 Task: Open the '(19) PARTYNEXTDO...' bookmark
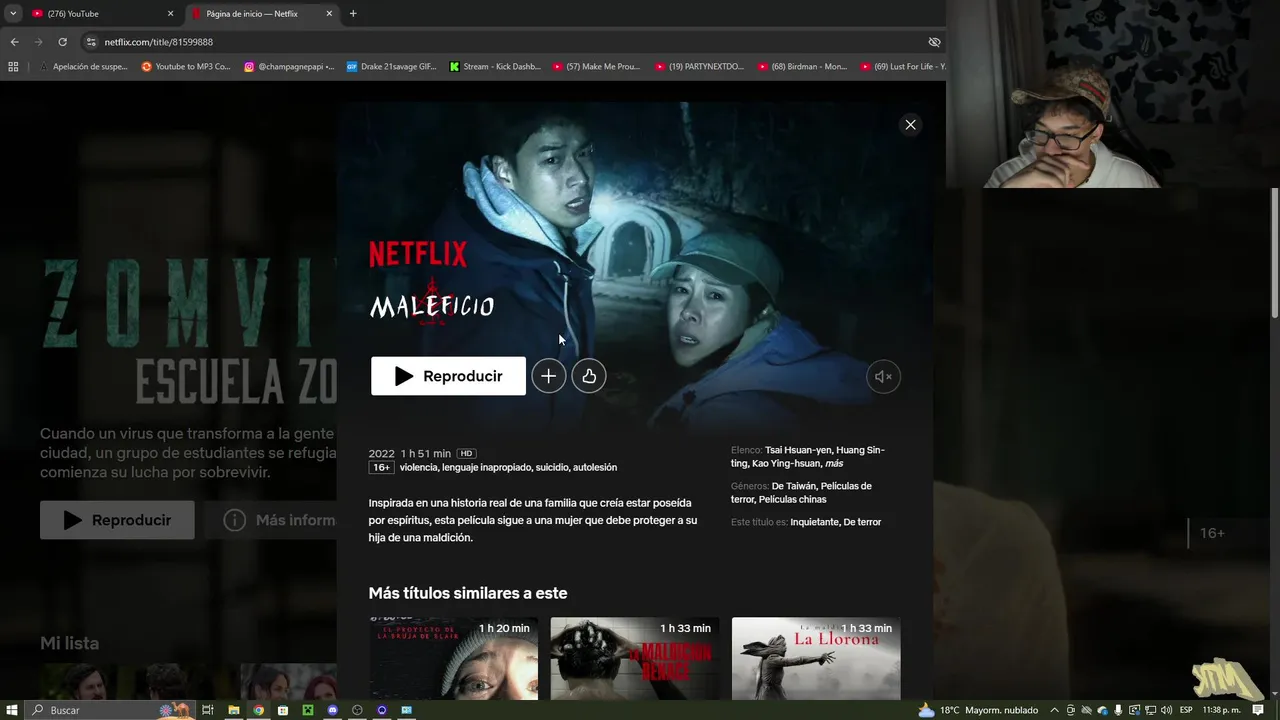coord(700,67)
